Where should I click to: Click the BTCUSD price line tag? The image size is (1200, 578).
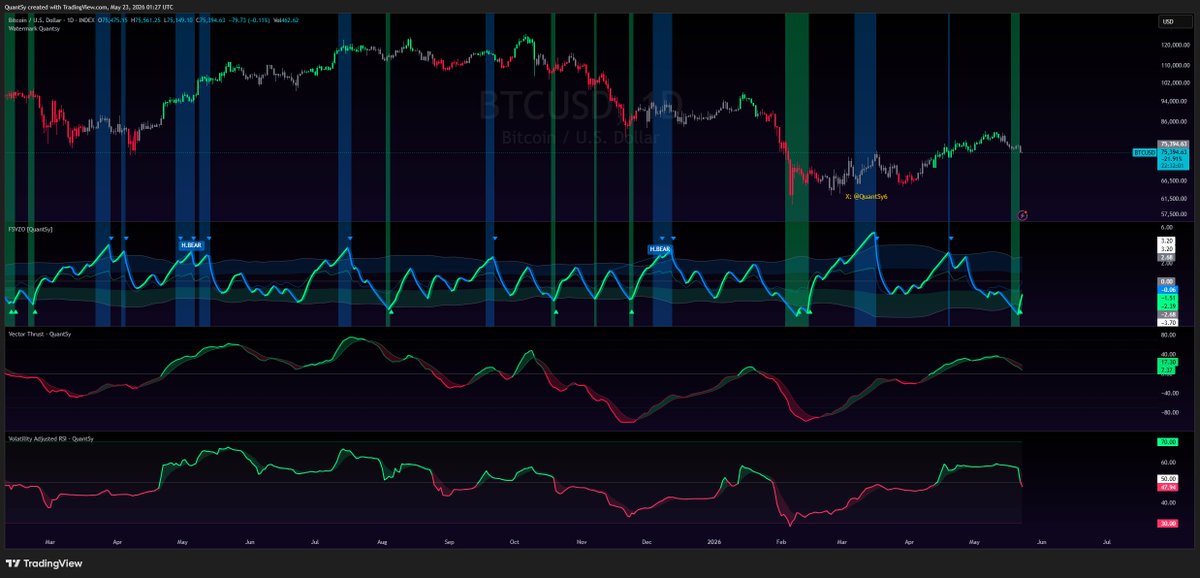1143,152
